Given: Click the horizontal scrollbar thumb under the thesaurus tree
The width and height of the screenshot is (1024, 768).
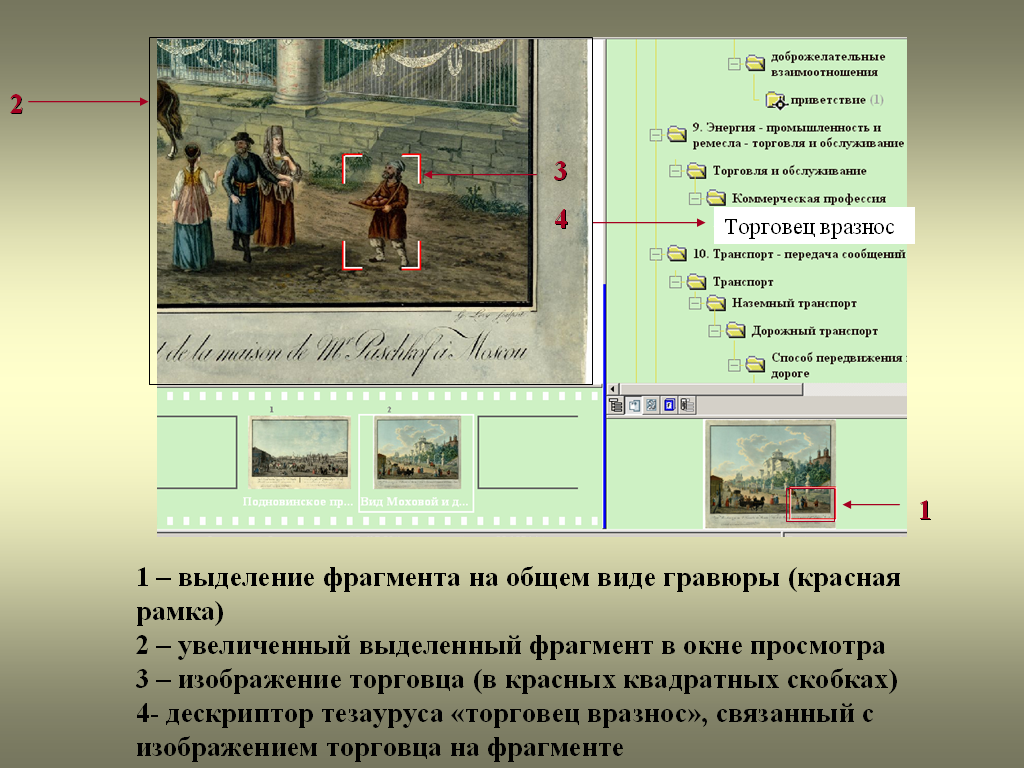Looking at the screenshot, I should point(711,389).
